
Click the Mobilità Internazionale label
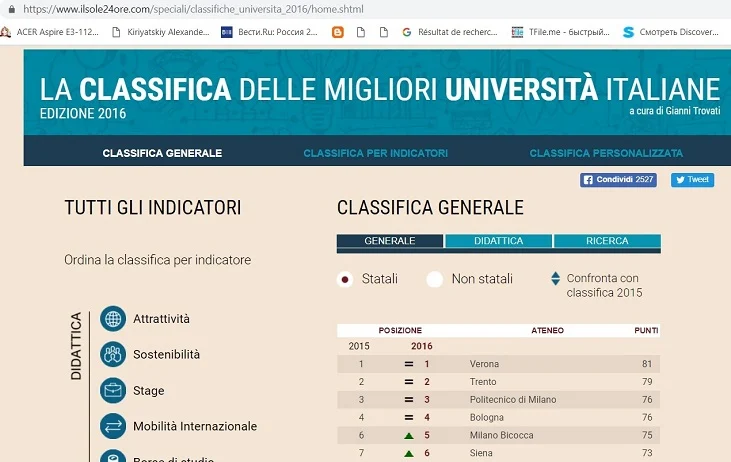pyautogui.click(x=195, y=426)
